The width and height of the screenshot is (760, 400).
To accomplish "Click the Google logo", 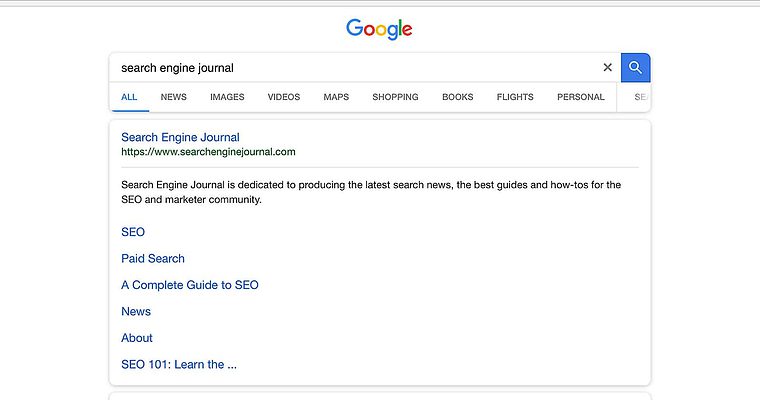I will pyautogui.click(x=379, y=29).
